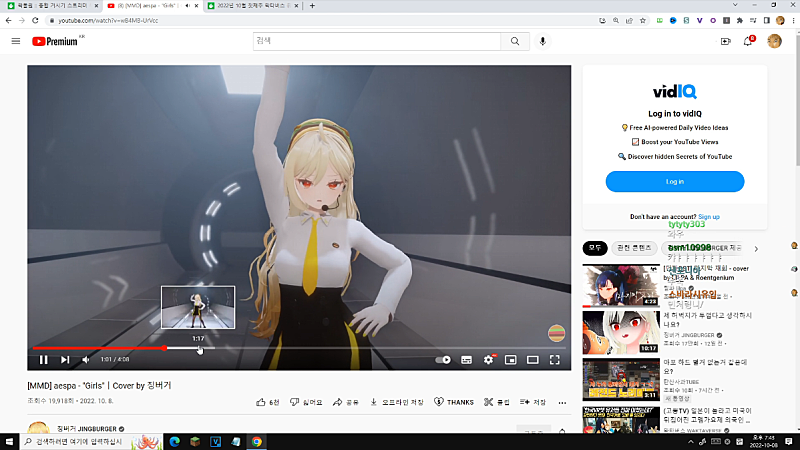Open Chrome three-dot menu
Image resolution: width=800 pixels, height=450 pixels.
pos(793,20)
